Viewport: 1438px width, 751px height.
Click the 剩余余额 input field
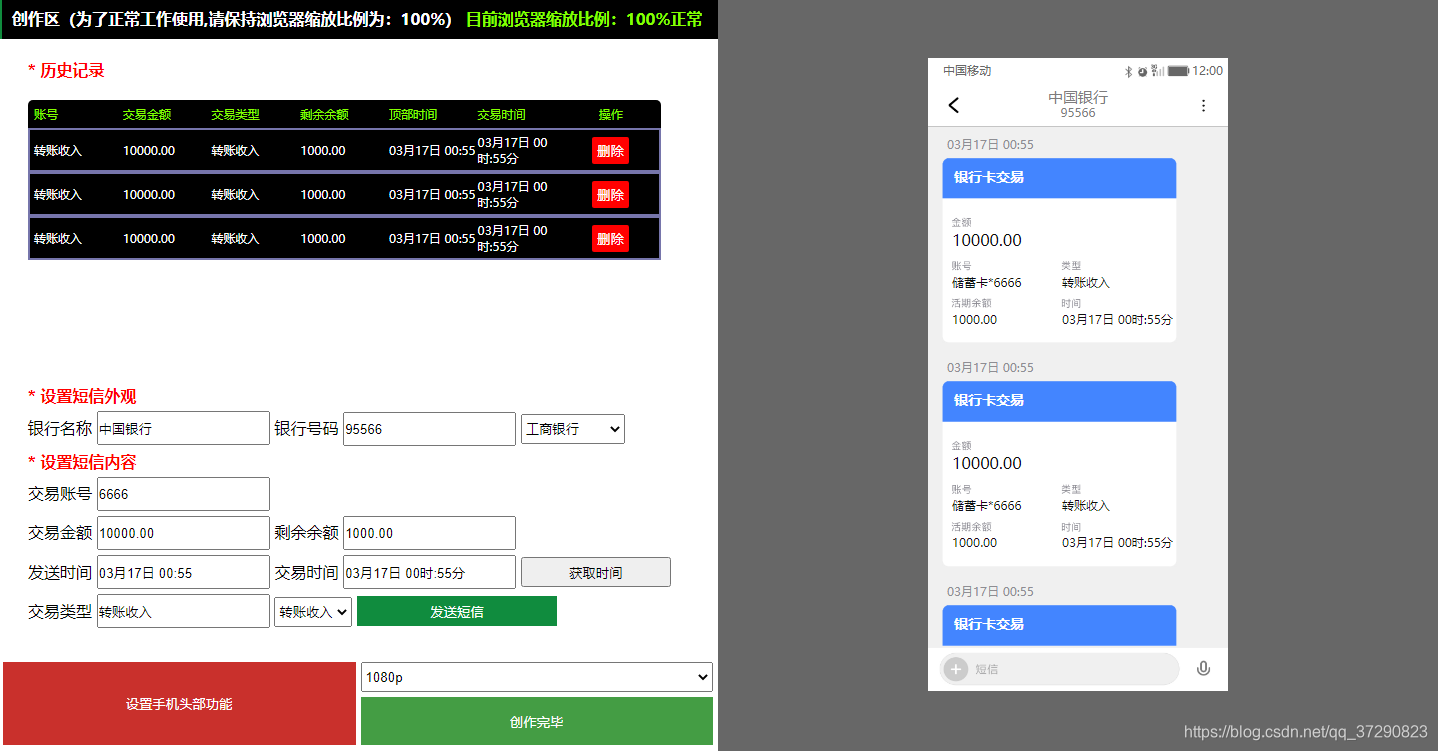point(429,533)
